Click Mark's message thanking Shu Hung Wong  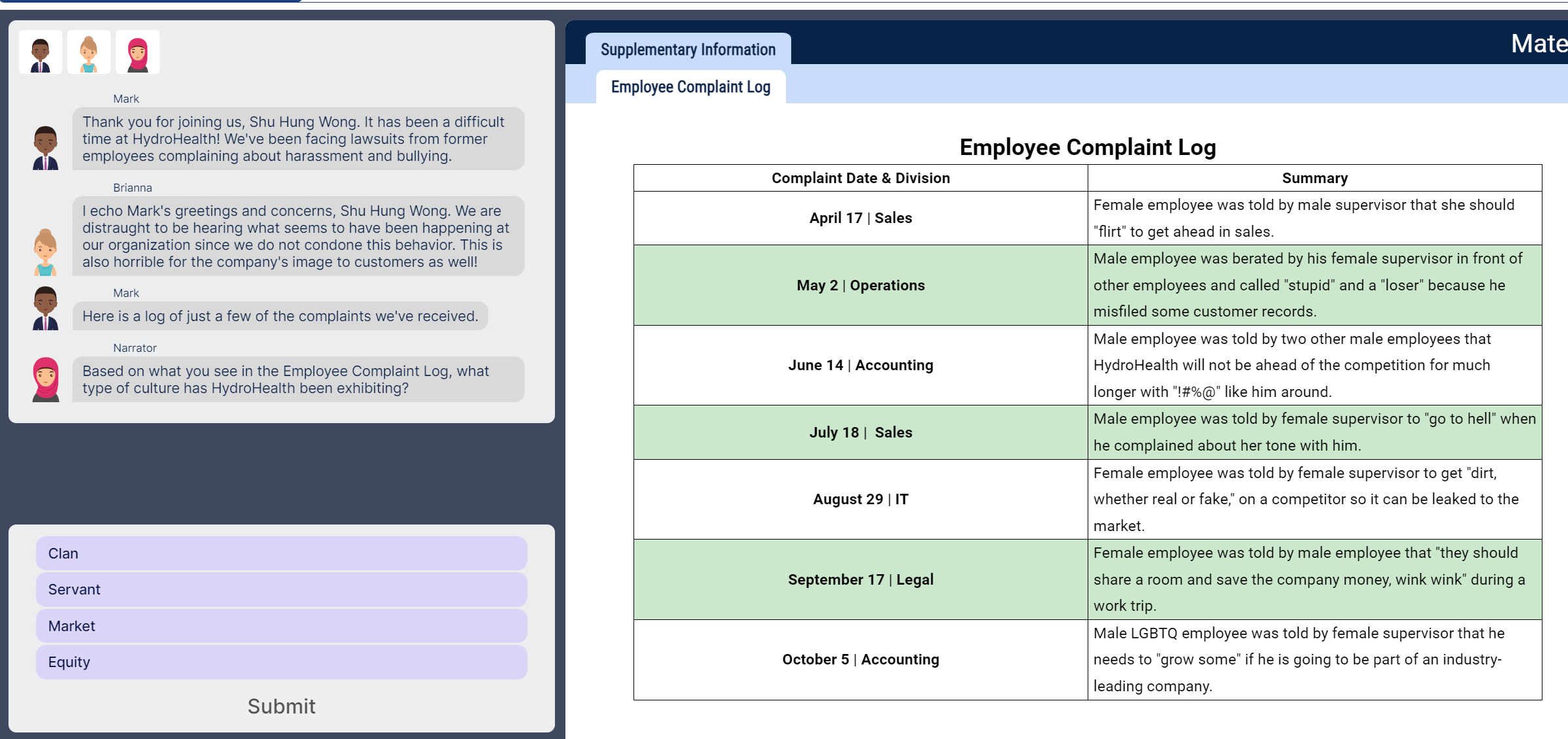tap(298, 139)
